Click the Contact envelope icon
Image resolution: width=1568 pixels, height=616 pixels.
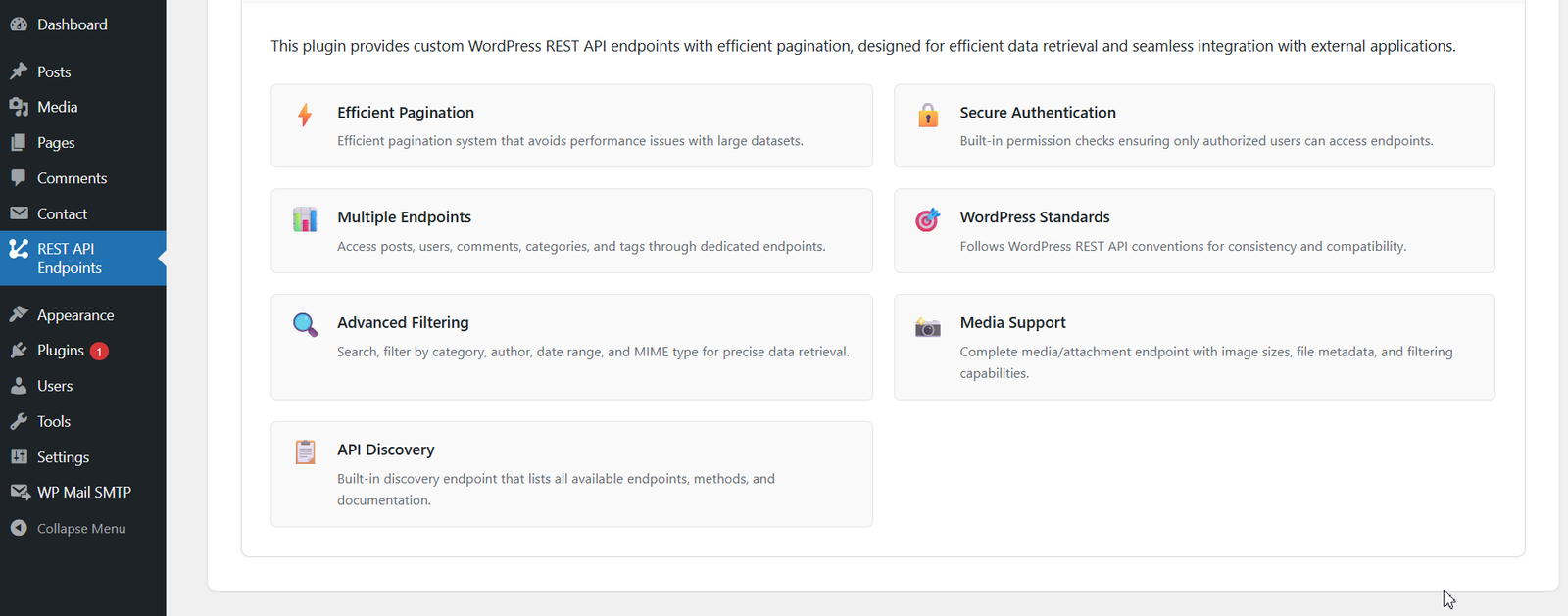point(19,213)
